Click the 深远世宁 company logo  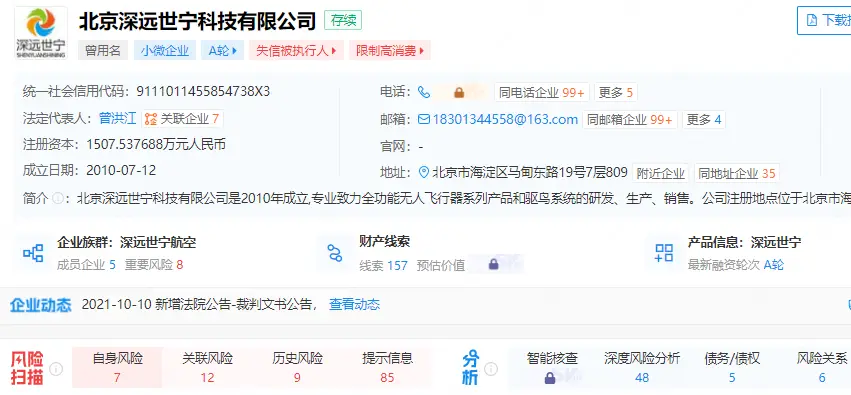(41, 33)
